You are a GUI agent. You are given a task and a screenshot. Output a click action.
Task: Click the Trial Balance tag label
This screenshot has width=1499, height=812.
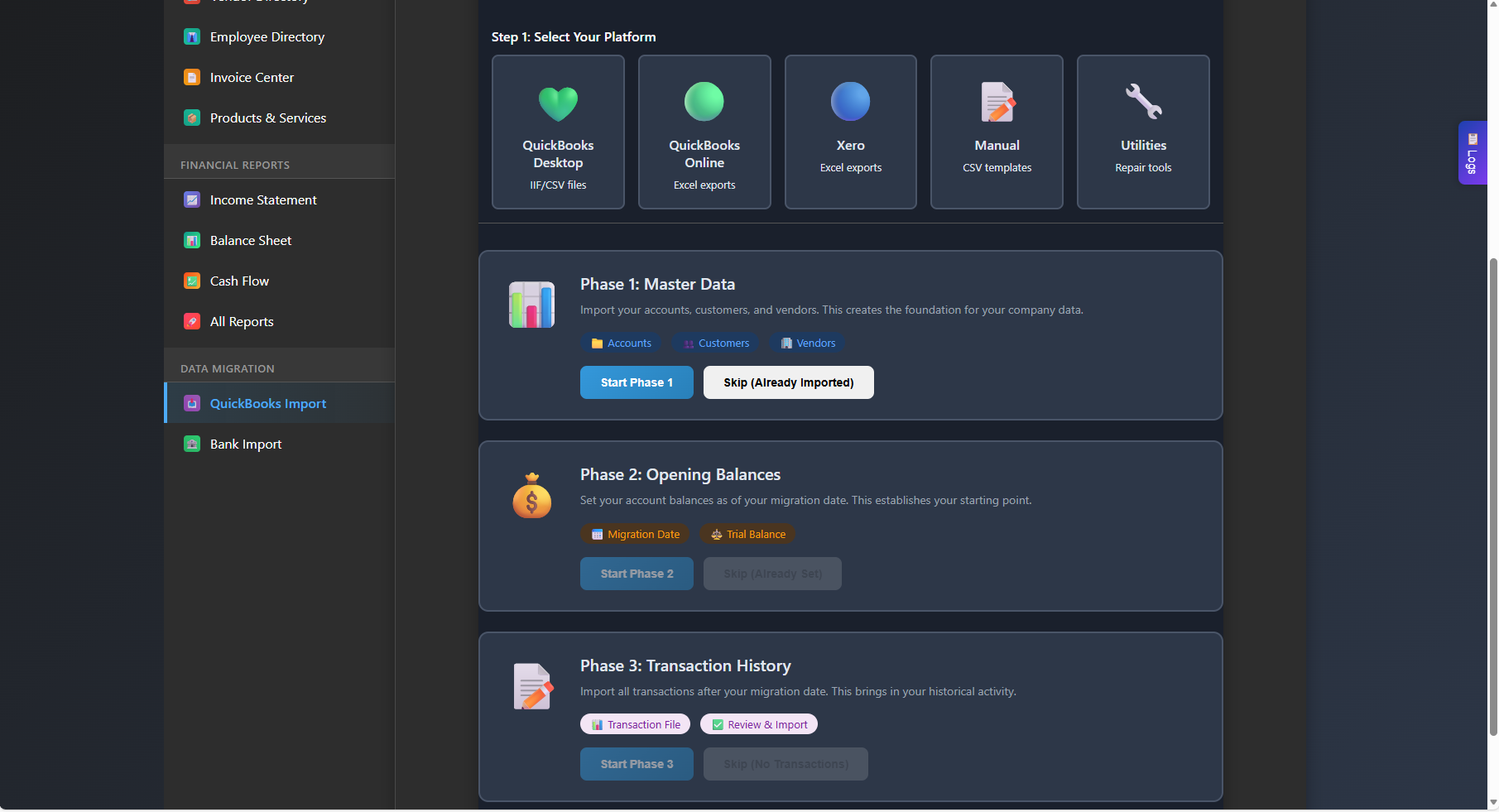tap(747, 535)
